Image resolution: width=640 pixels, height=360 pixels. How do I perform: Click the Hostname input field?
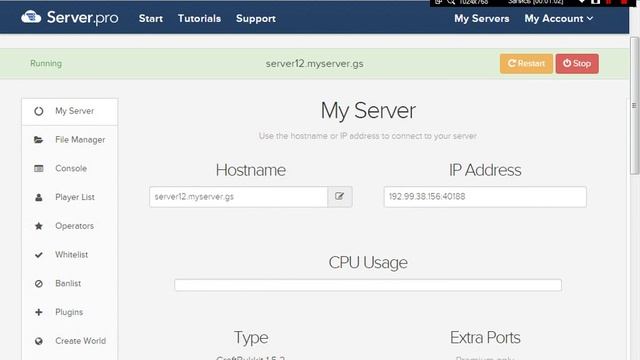(x=238, y=197)
